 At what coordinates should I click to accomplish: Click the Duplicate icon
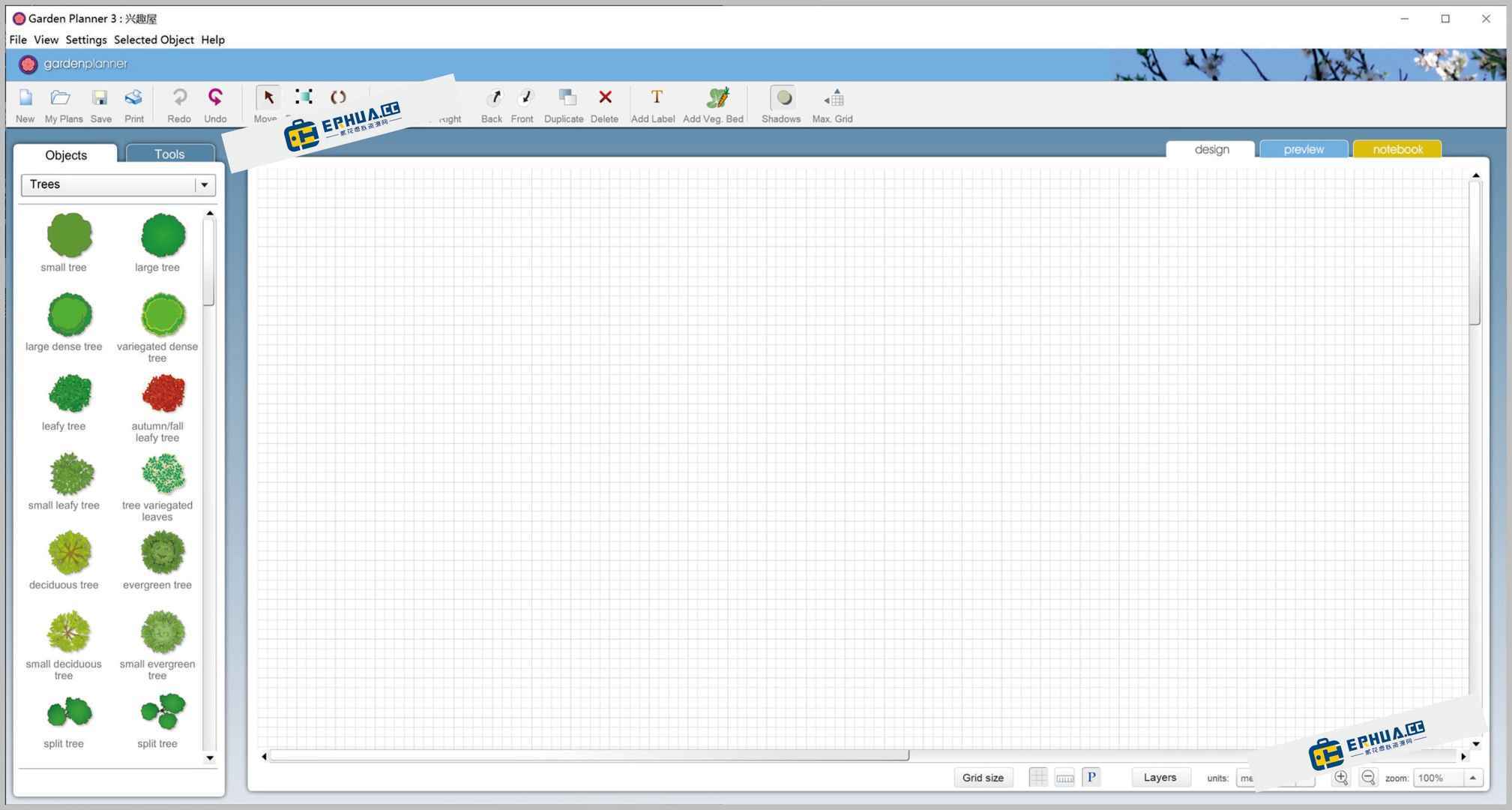click(x=567, y=98)
